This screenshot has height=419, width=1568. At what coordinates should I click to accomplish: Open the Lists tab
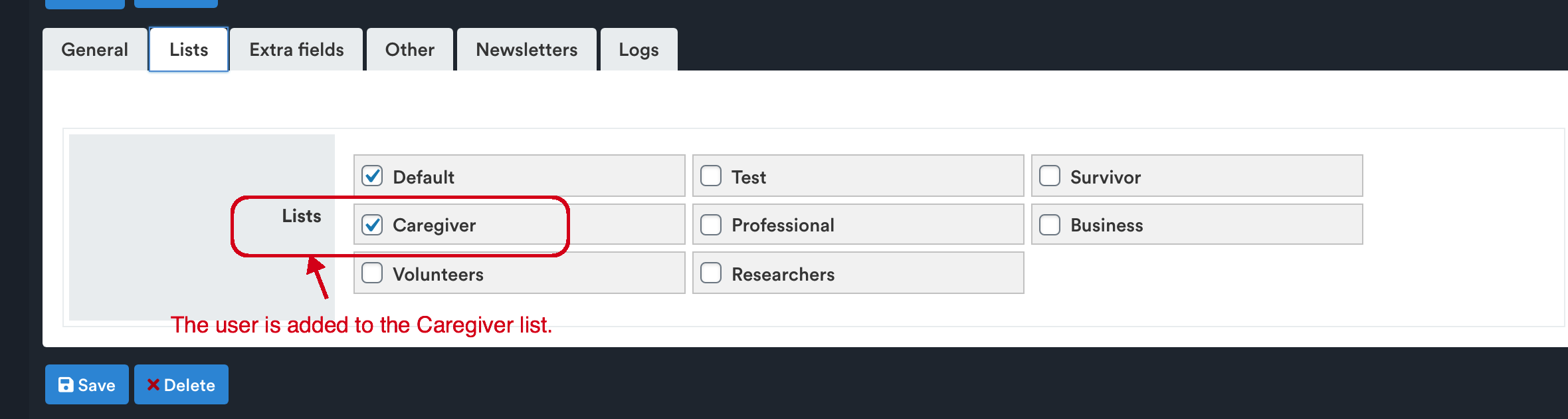pos(189,49)
